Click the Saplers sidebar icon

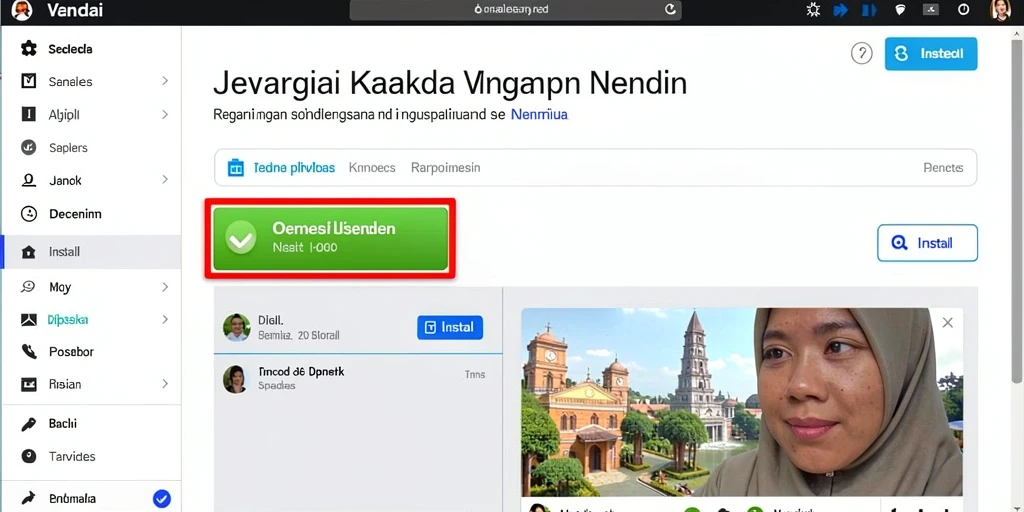coord(29,148)
